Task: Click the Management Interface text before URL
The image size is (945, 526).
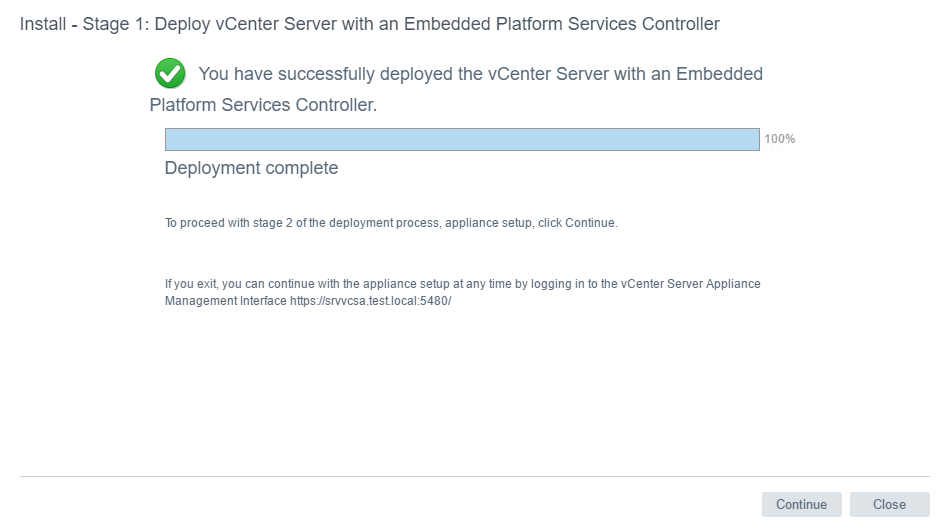Action: pos(225,301)
